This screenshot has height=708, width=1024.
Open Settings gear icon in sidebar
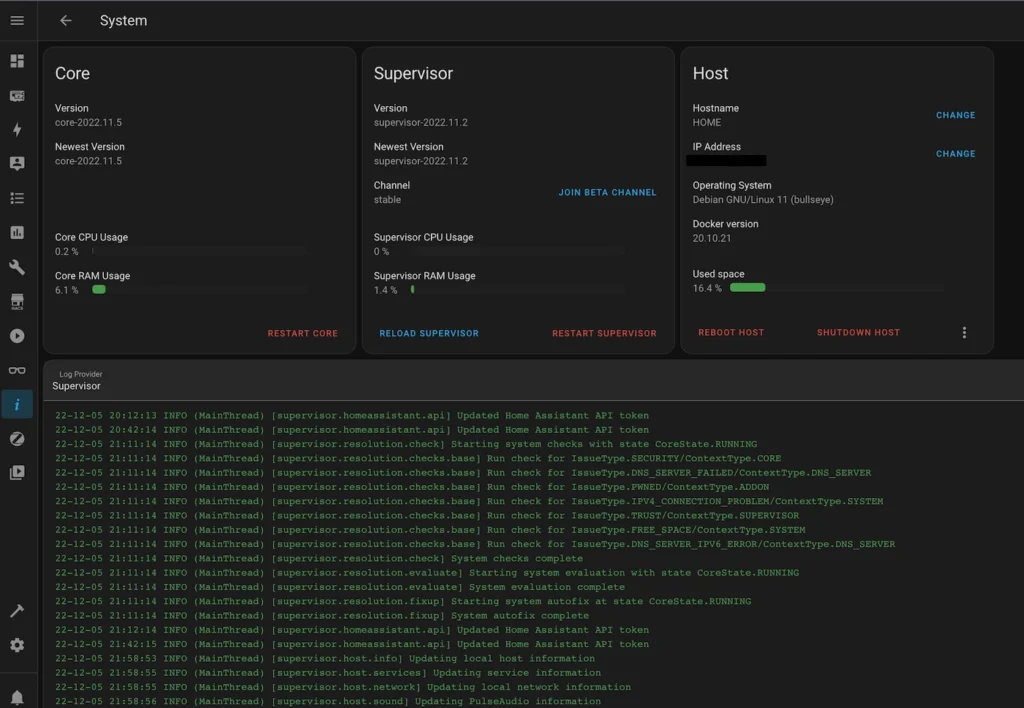point(17,646)
